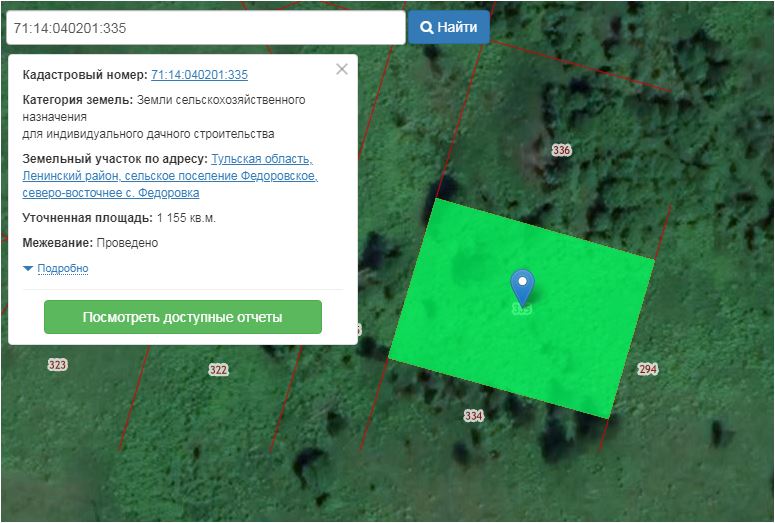This screenshot has height=523, width=775.
Task: Click the Уточненная площадь 1 155 кв.м. text
Action: [x=118, y=217]
